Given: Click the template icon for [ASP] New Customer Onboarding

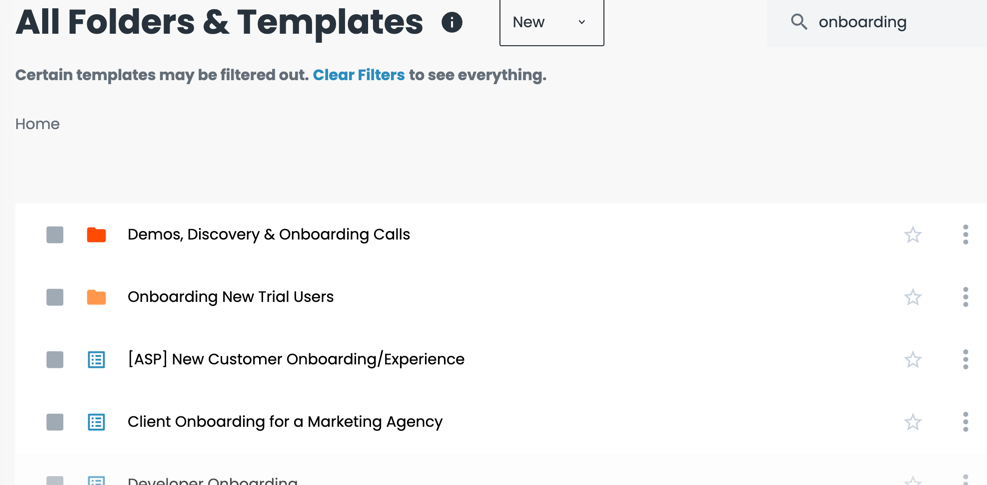Looking at the screenshot, I should tap(96, 360).
